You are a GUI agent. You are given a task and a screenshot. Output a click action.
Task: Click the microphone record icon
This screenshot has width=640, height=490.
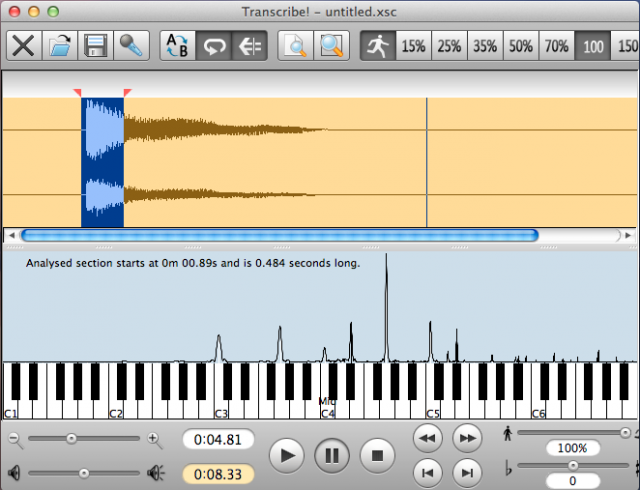click(x=130, y=46)
